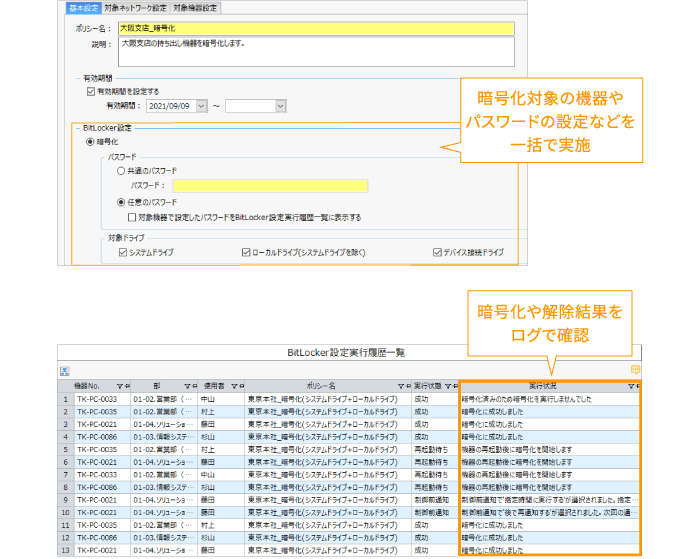Select the 暗号化 radio button
The width and height of the screenshot is (700, 559).
[90, 142]
